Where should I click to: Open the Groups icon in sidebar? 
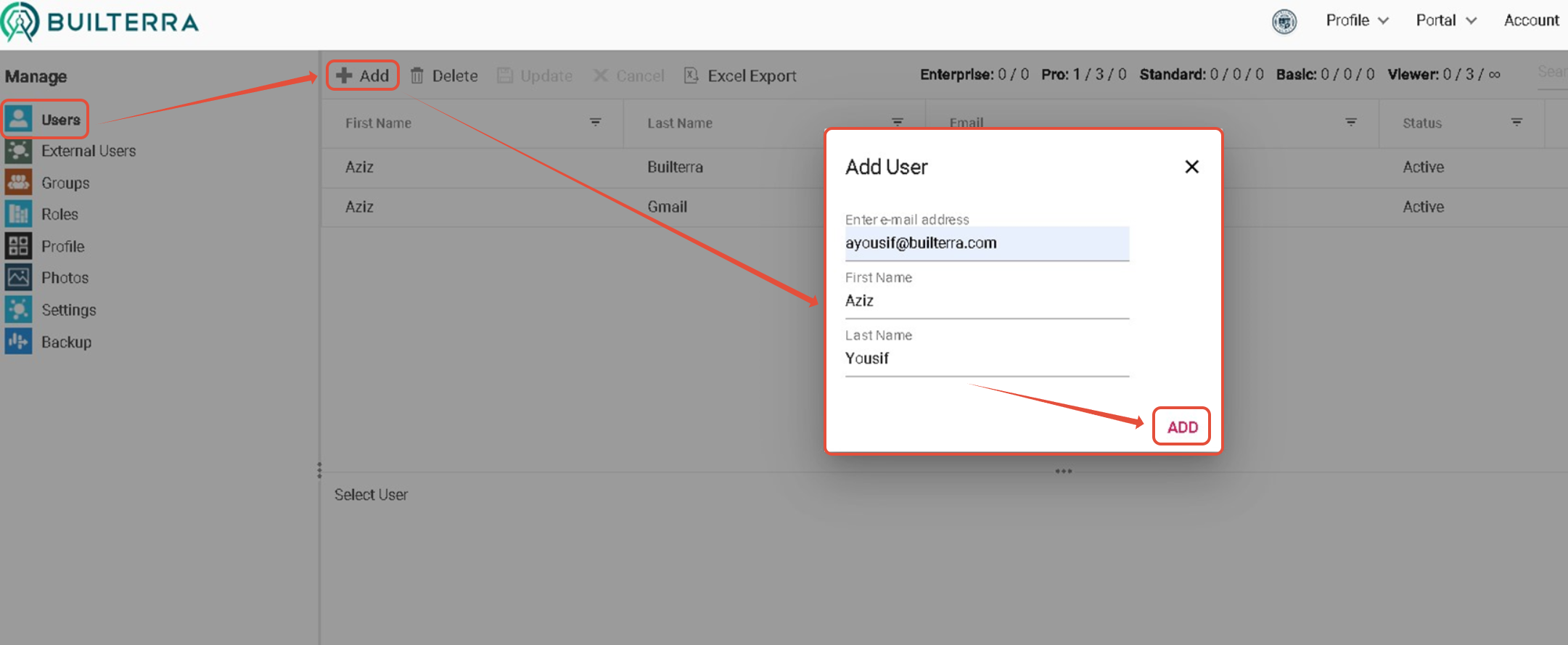(x=18, y=183)
